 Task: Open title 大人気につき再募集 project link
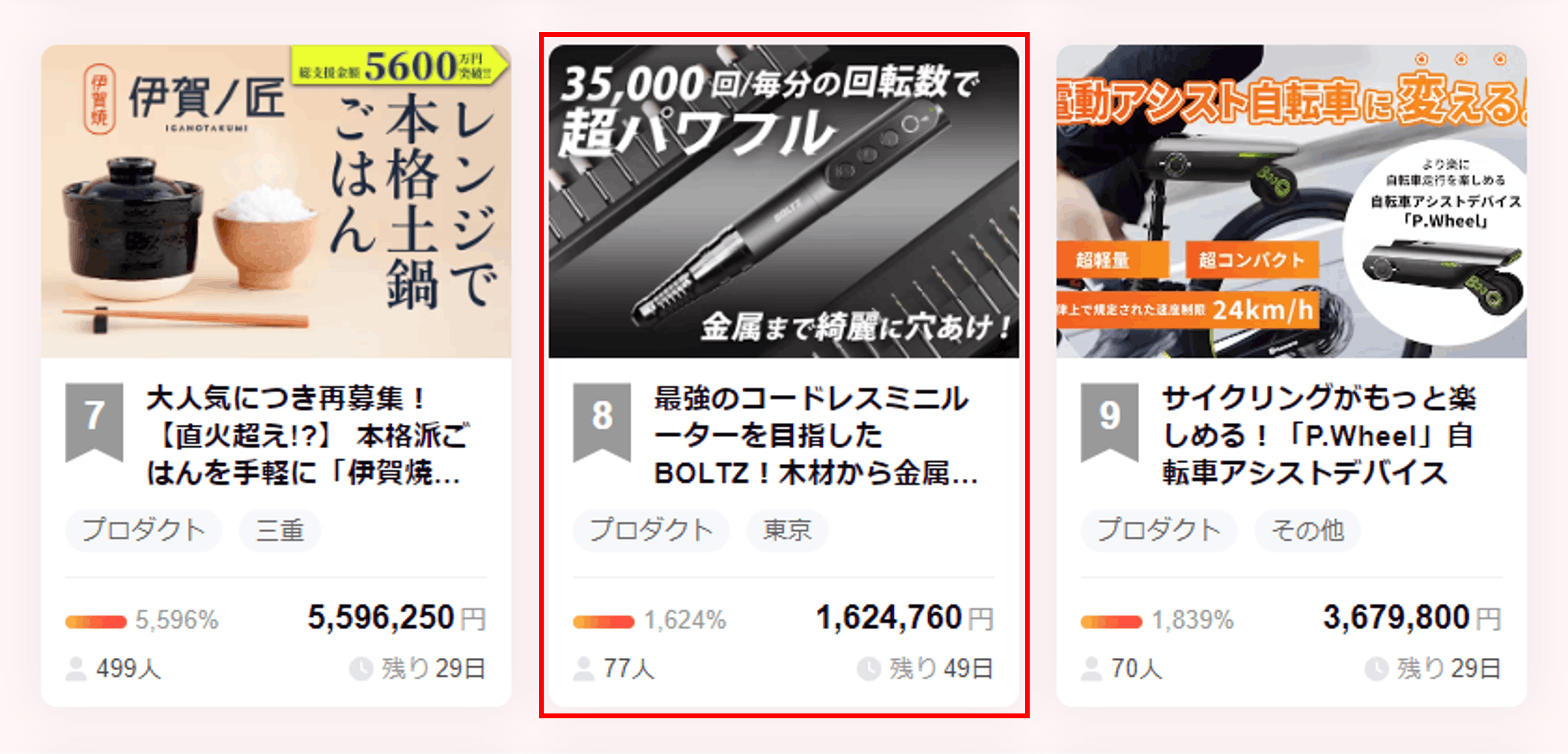(307, 435)
